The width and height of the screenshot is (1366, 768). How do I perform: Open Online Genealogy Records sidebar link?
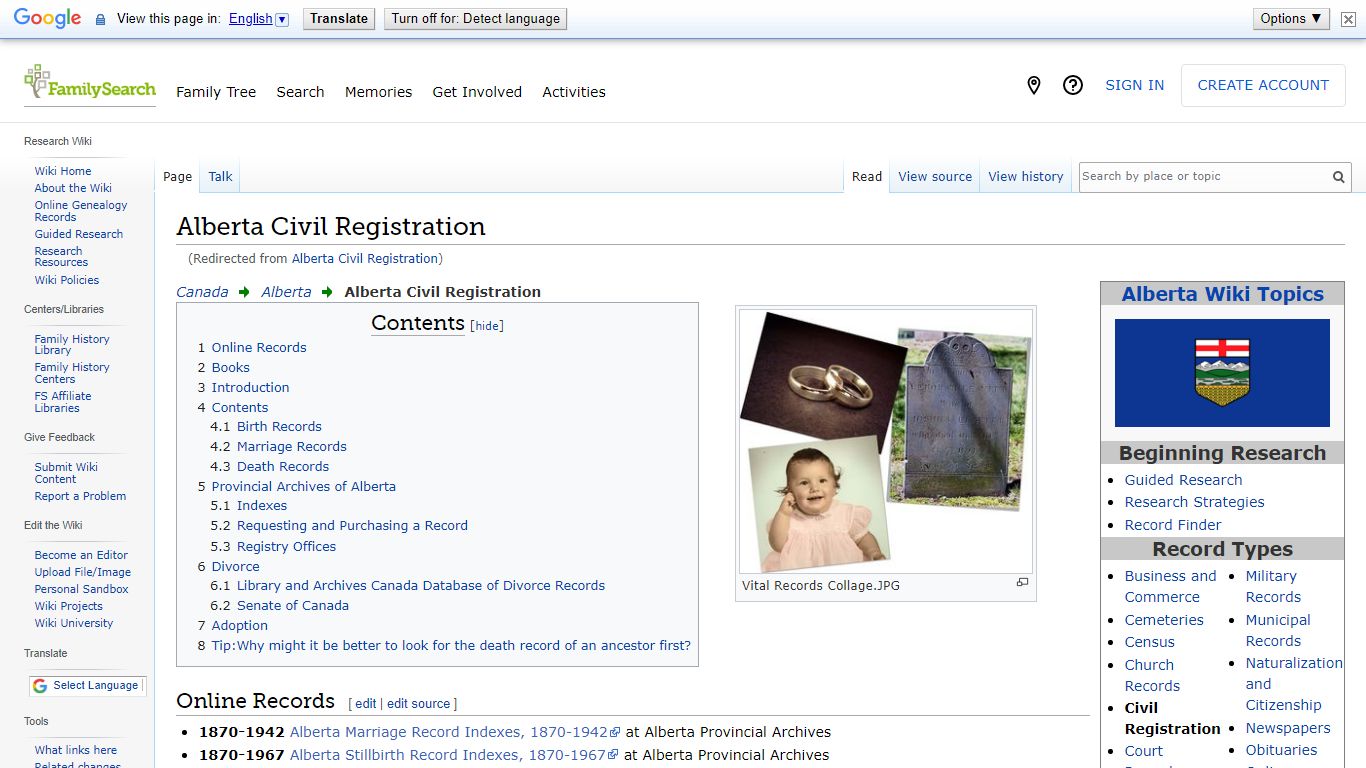[x=81, y=211]
